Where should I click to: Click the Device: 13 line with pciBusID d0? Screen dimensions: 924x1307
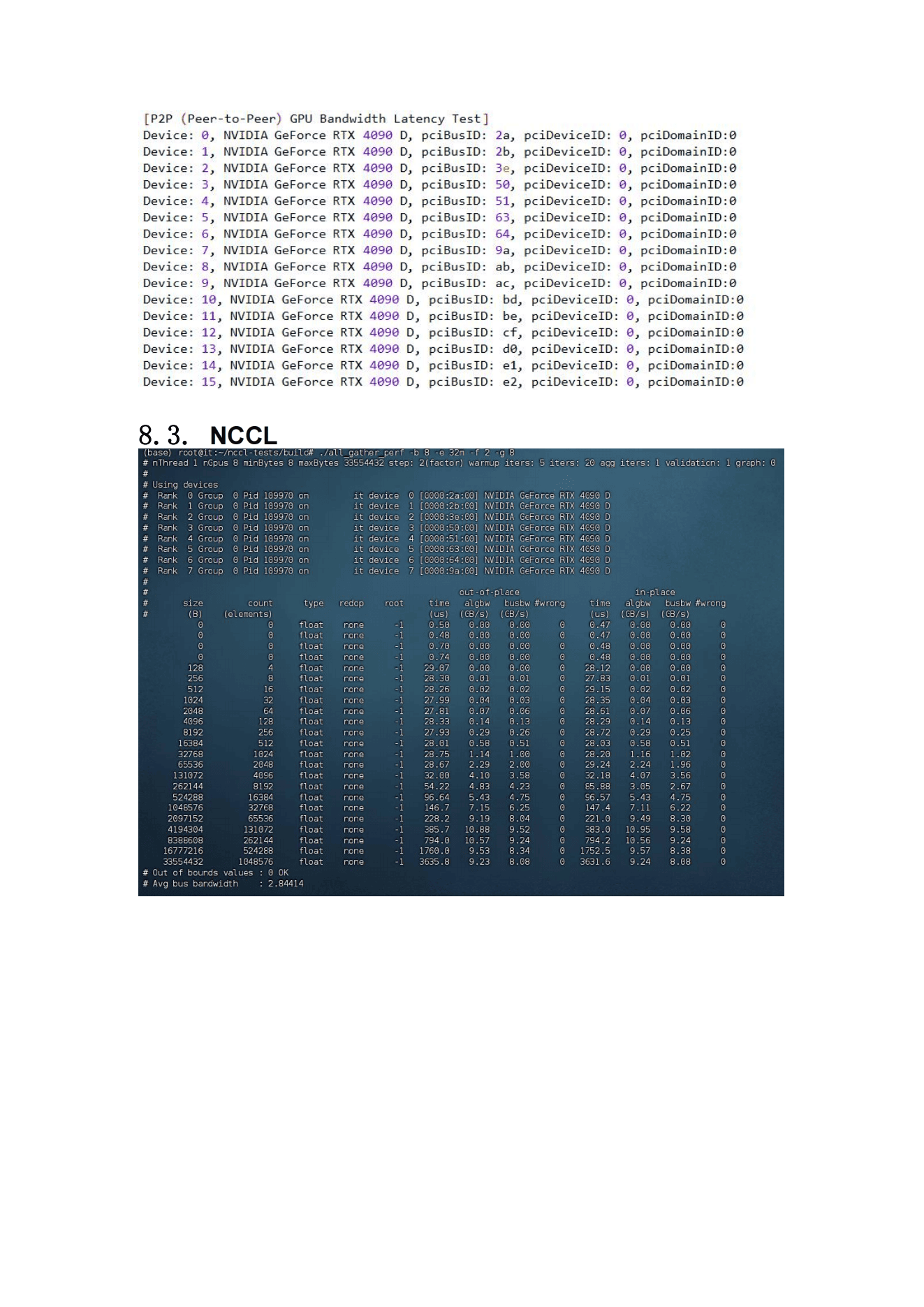point(443,349)
